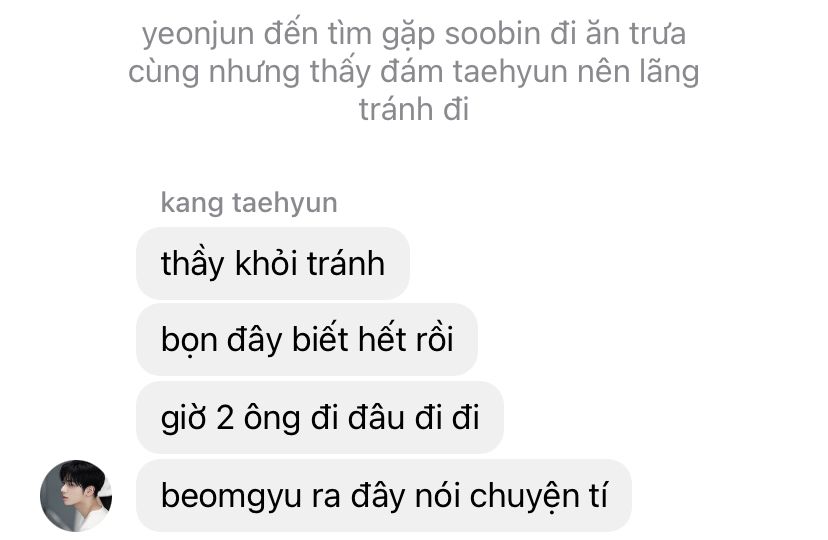Click 'tránh đi' on the caption's last line
Viewport: 828px width, 540px height.
tap(414, 109)
